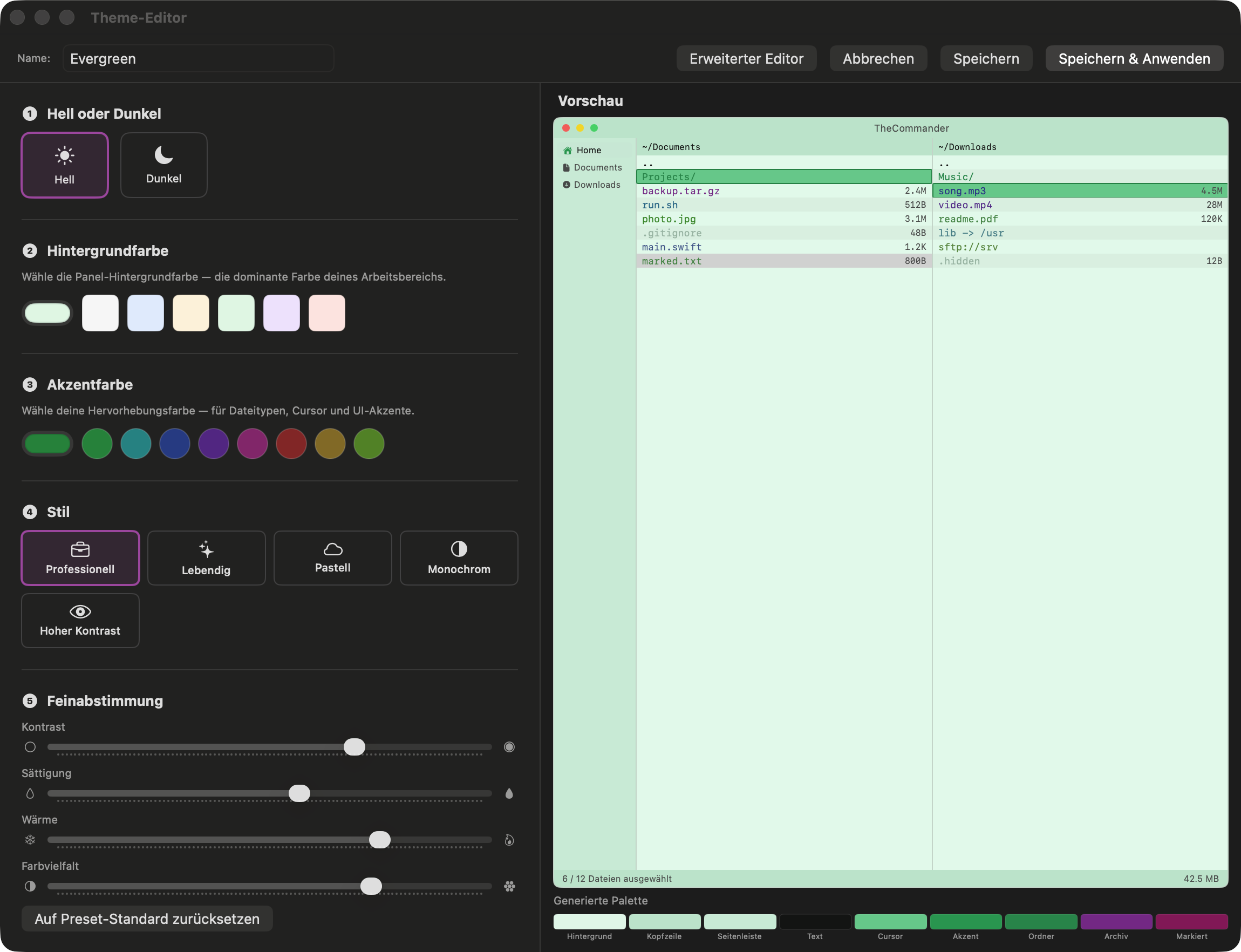The height and width of the screenshot is (952, 1241).
Task: Open the Erweiterter Editor
Action: (x=747, y=58)
